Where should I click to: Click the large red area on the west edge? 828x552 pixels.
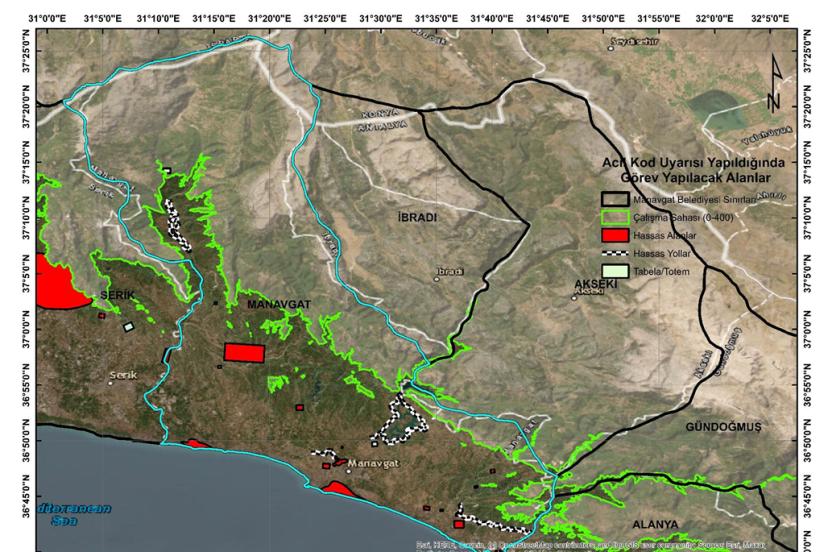tap(55, 285)
